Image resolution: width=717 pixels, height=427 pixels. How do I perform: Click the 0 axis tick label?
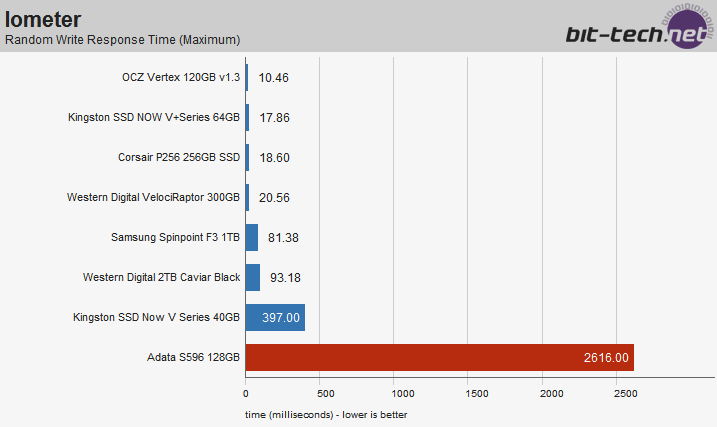246,394
